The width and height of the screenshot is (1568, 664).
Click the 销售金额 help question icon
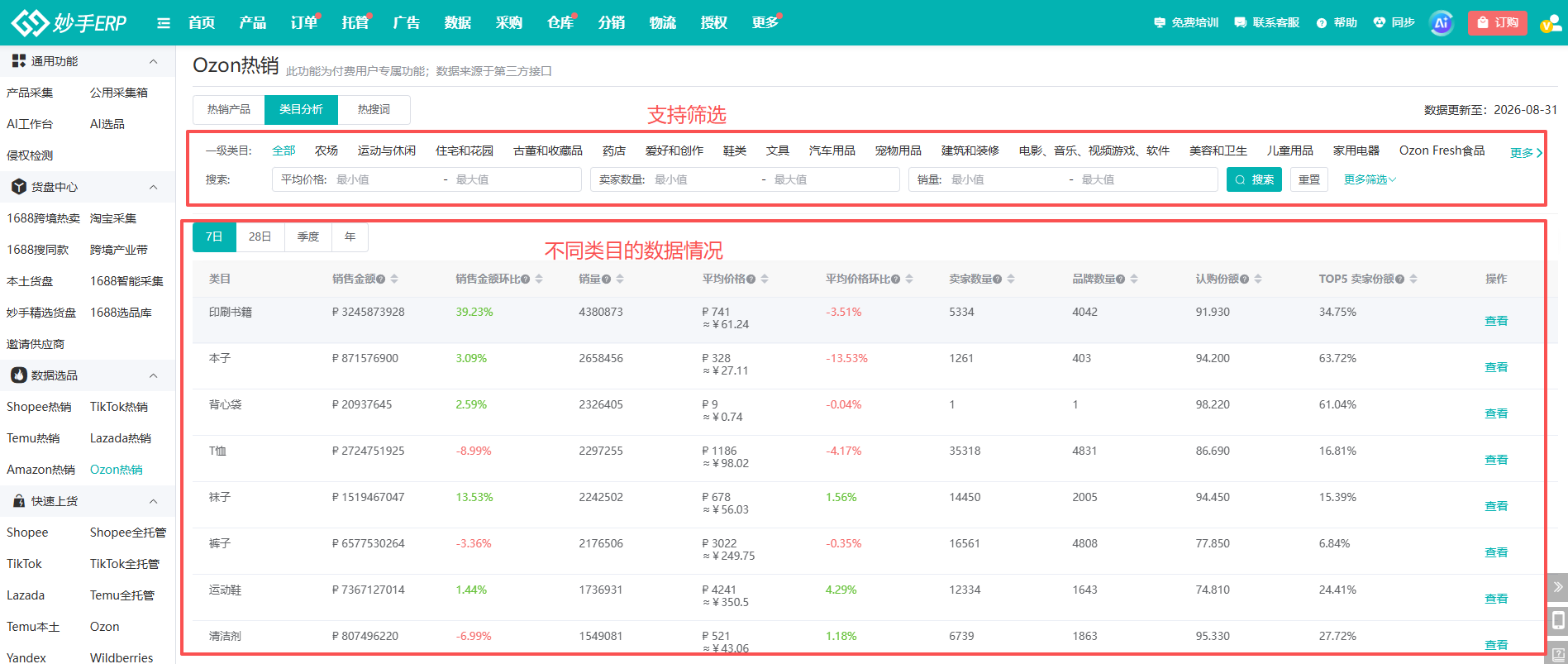[x=381, y=279]
